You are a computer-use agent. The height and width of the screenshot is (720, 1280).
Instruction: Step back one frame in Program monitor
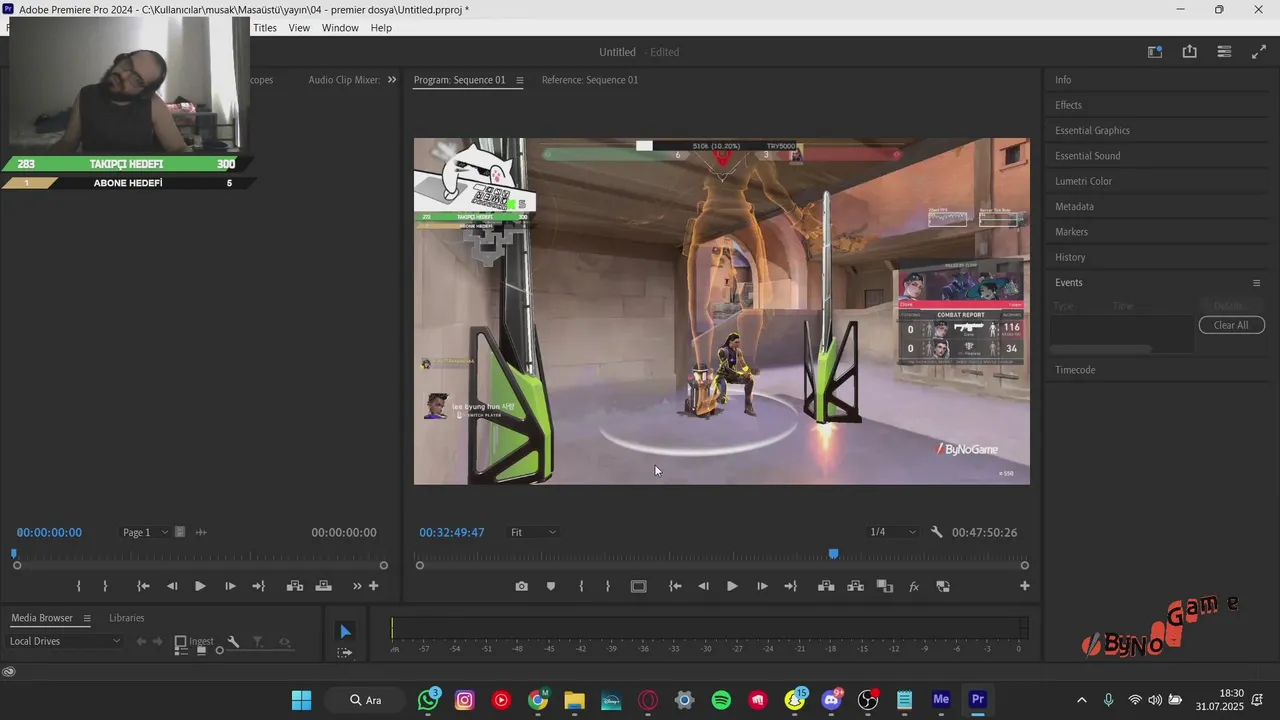tap(703, 587)
